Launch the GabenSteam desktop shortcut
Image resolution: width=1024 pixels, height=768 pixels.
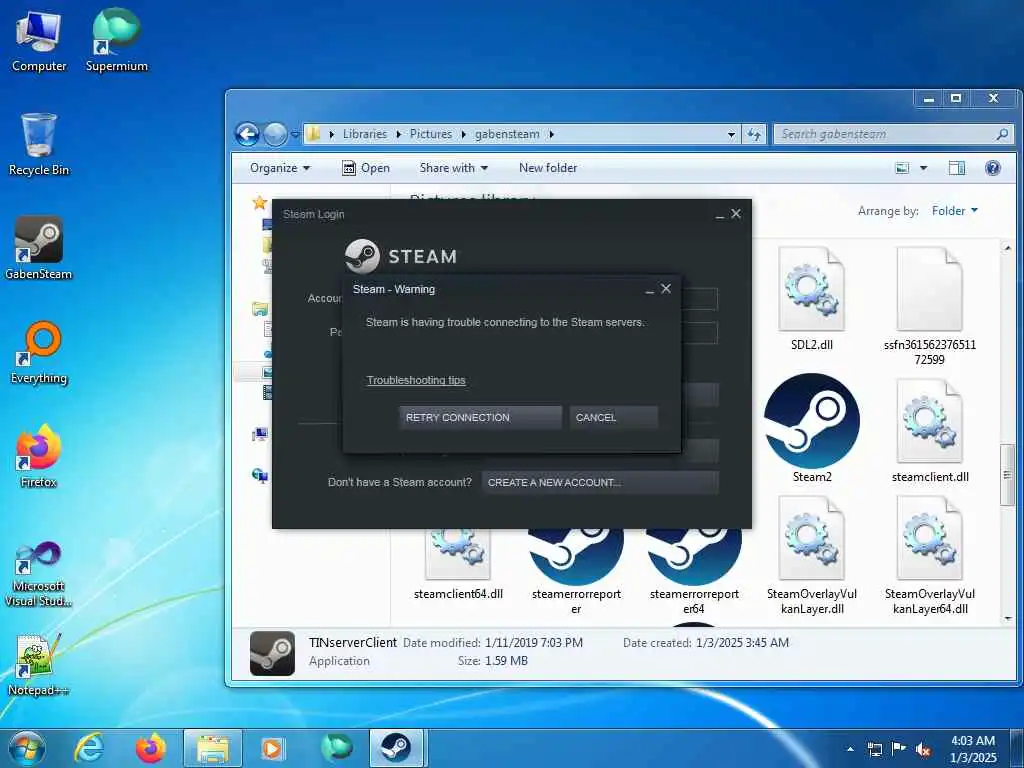coord(39,248)
